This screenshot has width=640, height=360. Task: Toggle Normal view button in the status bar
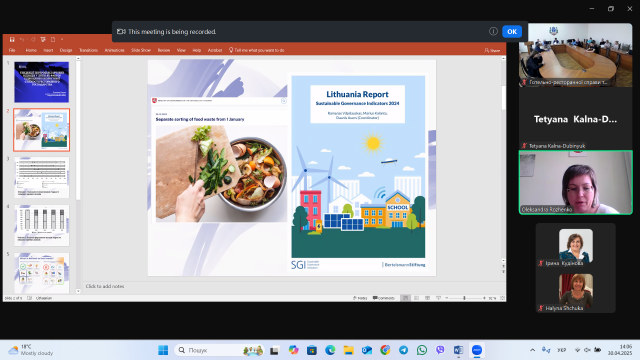pos(405,298)
